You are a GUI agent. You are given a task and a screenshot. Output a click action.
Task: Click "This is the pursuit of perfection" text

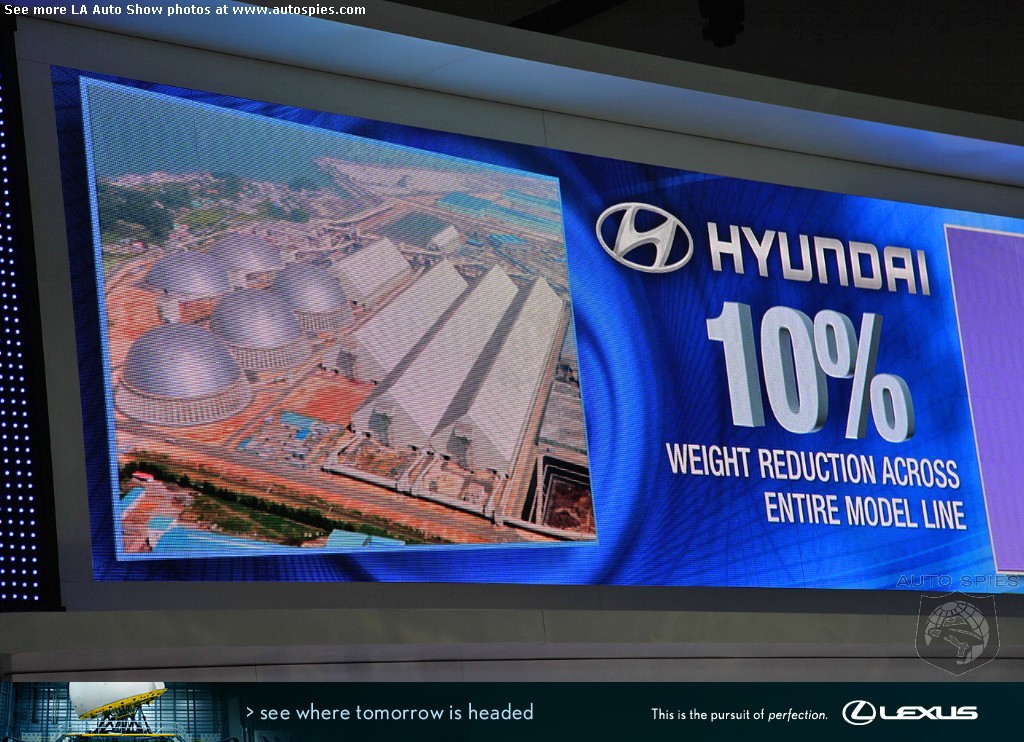pos(739,714)
